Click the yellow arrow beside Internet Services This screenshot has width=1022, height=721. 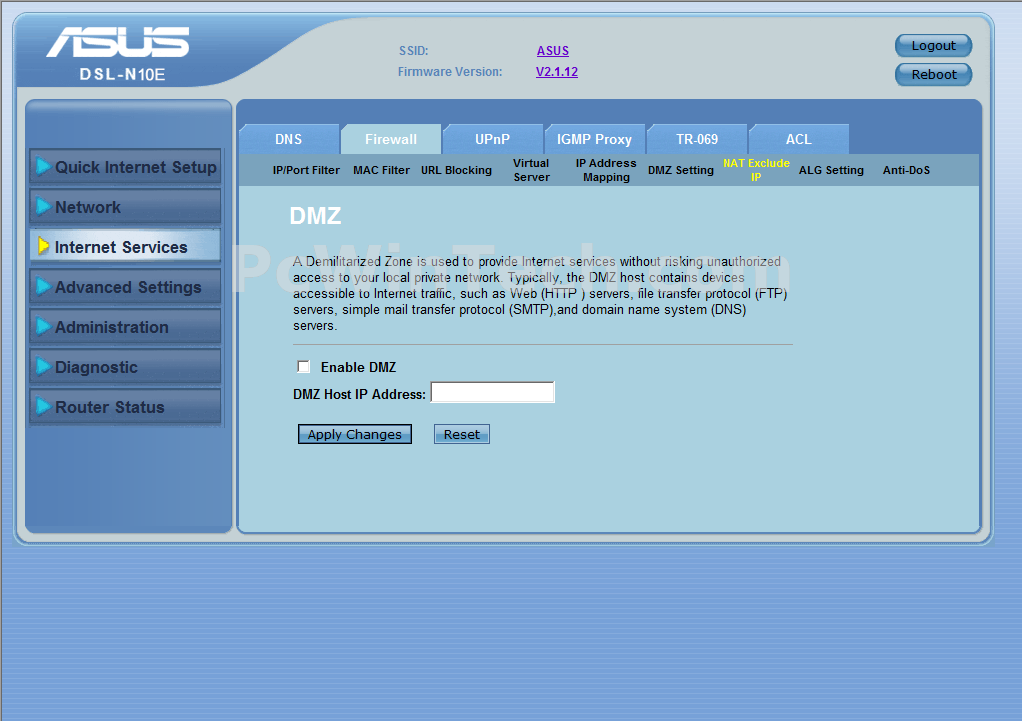point(44,246)
